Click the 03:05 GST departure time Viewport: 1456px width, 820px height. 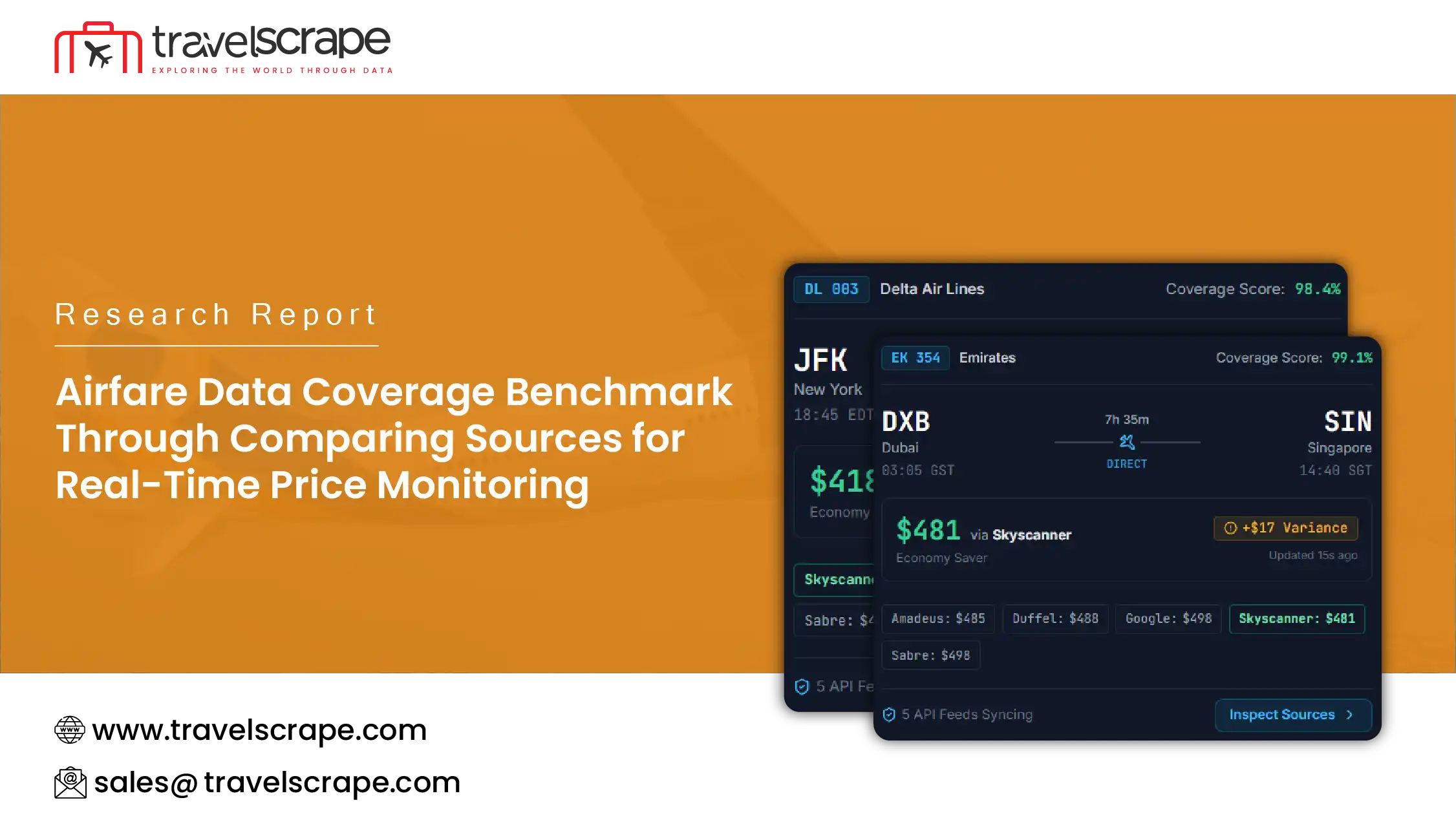click(x=918, y=470)
